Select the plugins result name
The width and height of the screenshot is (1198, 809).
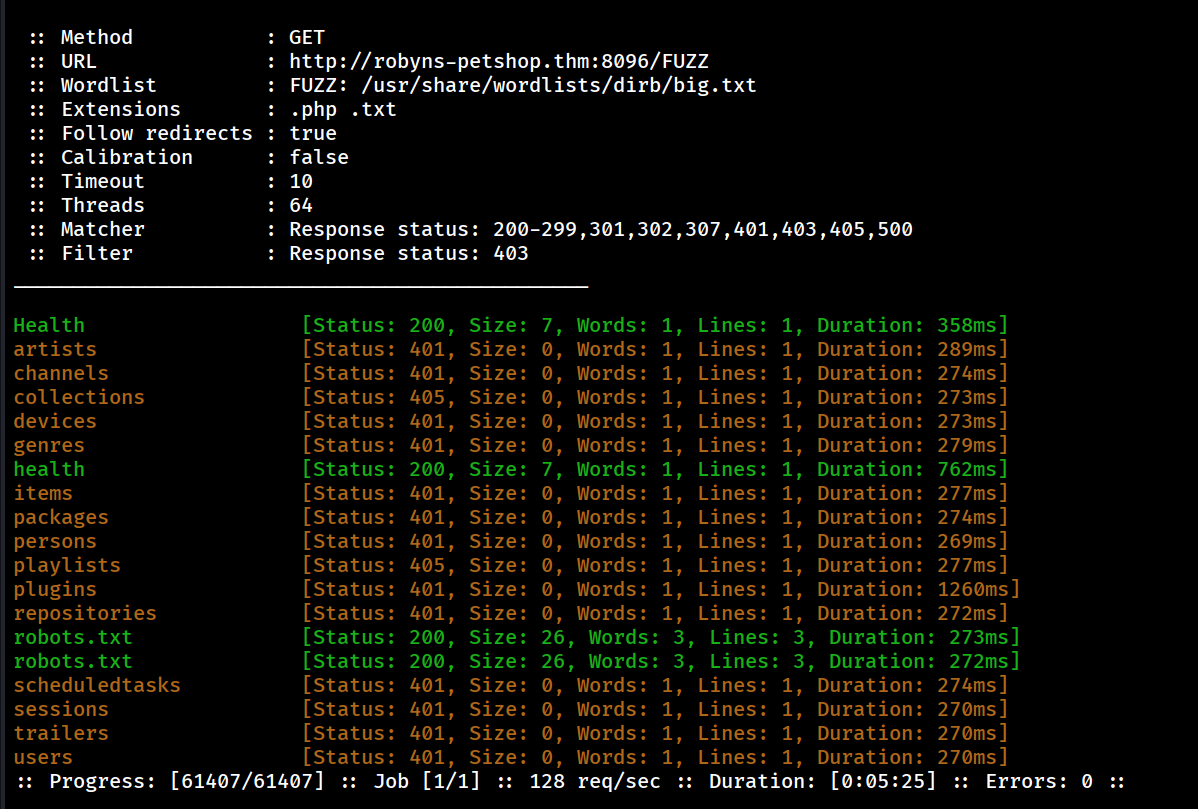[x=55, y=589]
